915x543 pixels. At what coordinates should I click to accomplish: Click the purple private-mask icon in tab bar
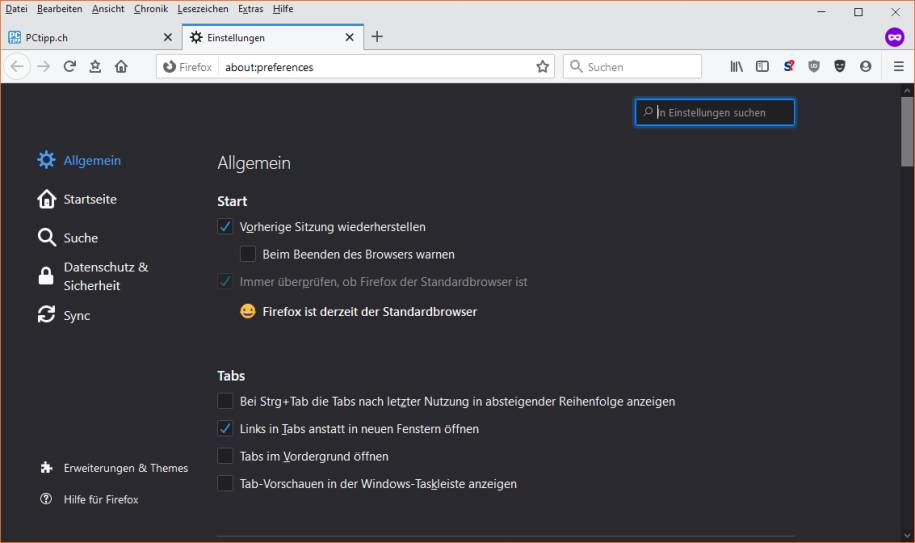tap(894, 37)
